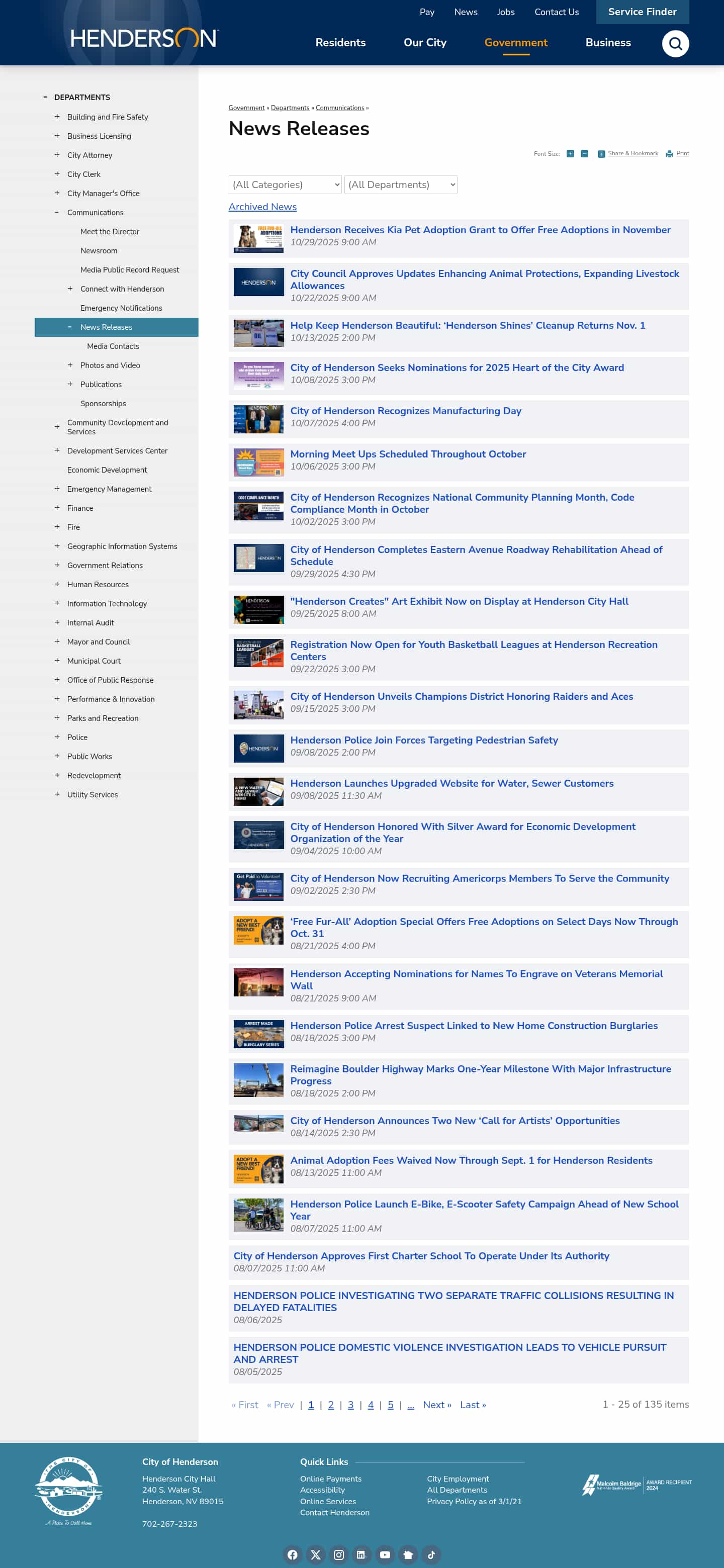The image size is (724, 1568).
Task: Open the X (Twitter) social icon
Action: pos(315,1554)
